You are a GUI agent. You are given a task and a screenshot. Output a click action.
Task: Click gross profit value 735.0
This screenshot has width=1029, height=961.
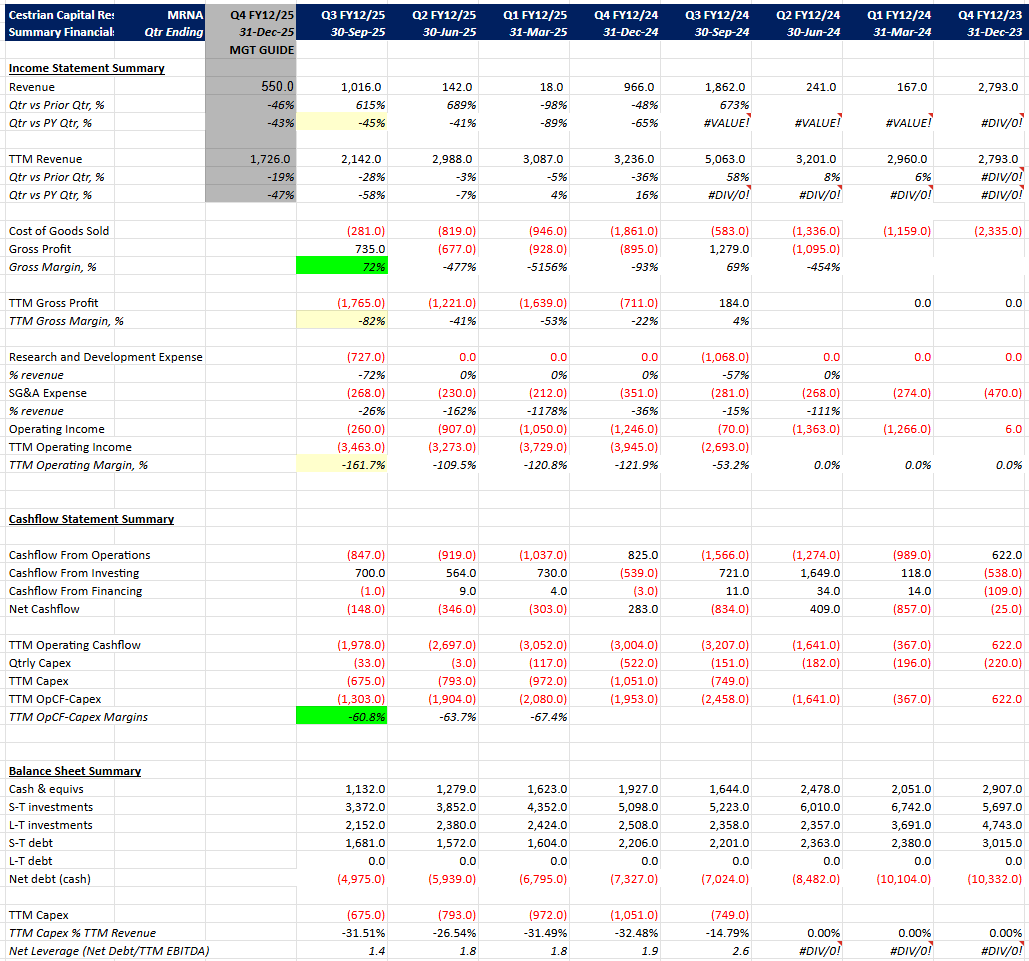click(x=369, y=249)
